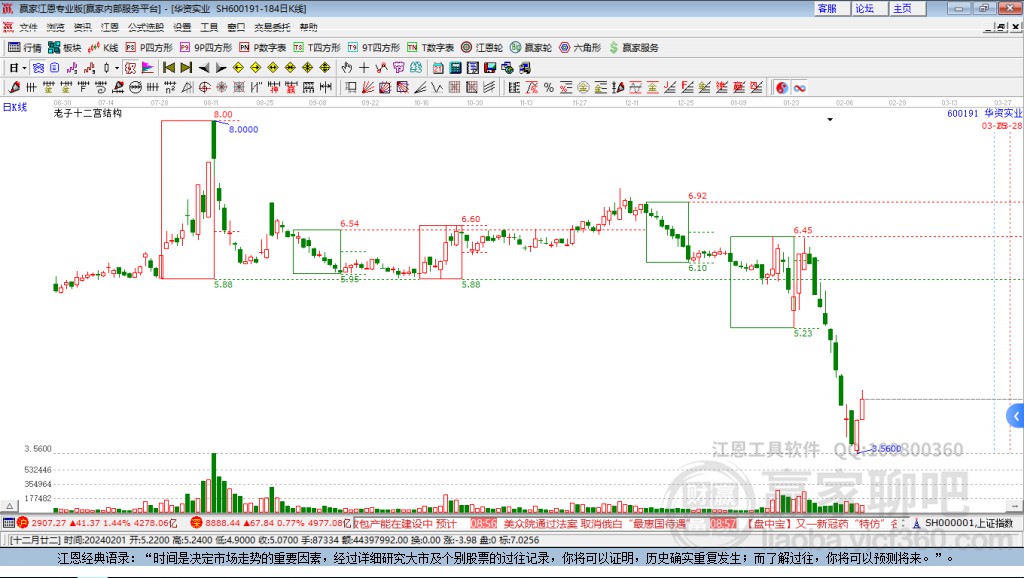The image size is (1024, 578).
Task: Click the SH000001 上证指数 indicator
Action: click(x=963, y=523)
